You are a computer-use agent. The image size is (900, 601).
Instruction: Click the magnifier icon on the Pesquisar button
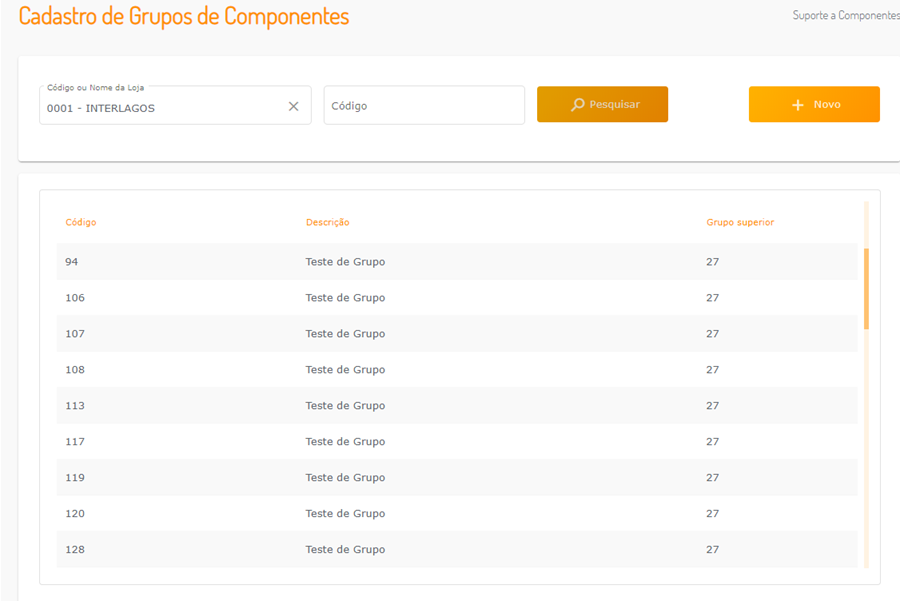(578, 104)
